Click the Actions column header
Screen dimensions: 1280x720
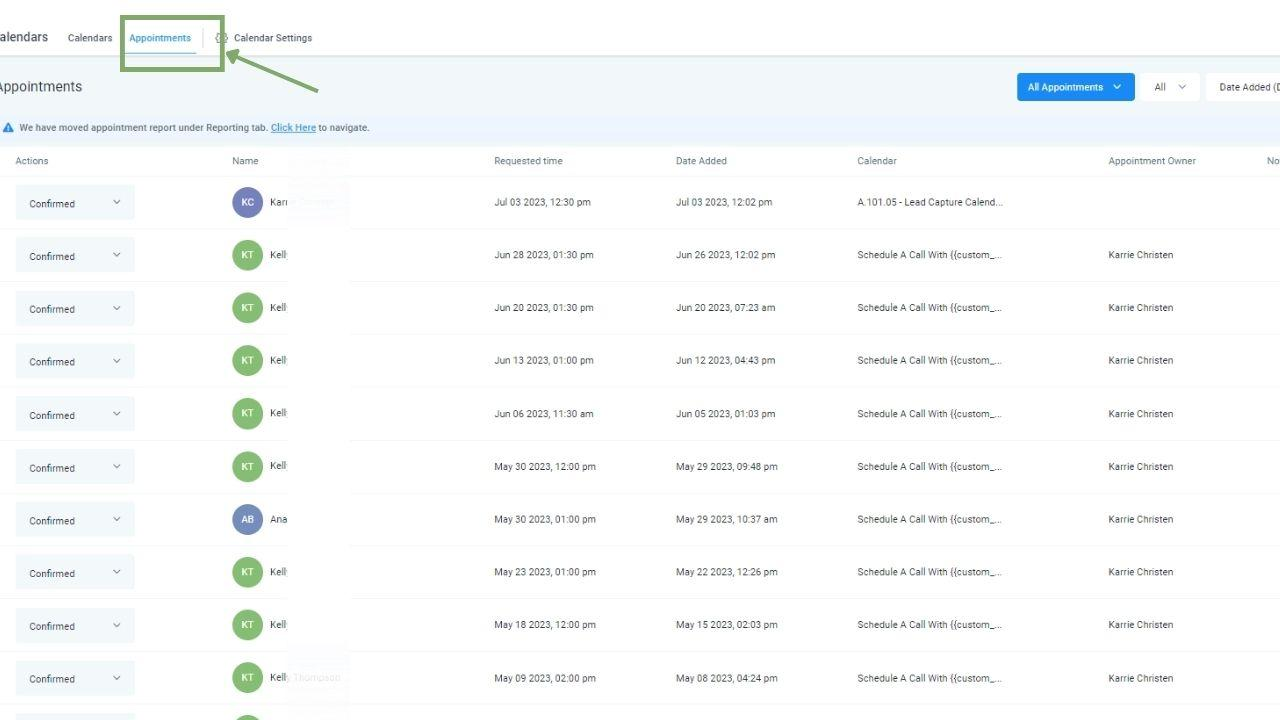point(32,161)
